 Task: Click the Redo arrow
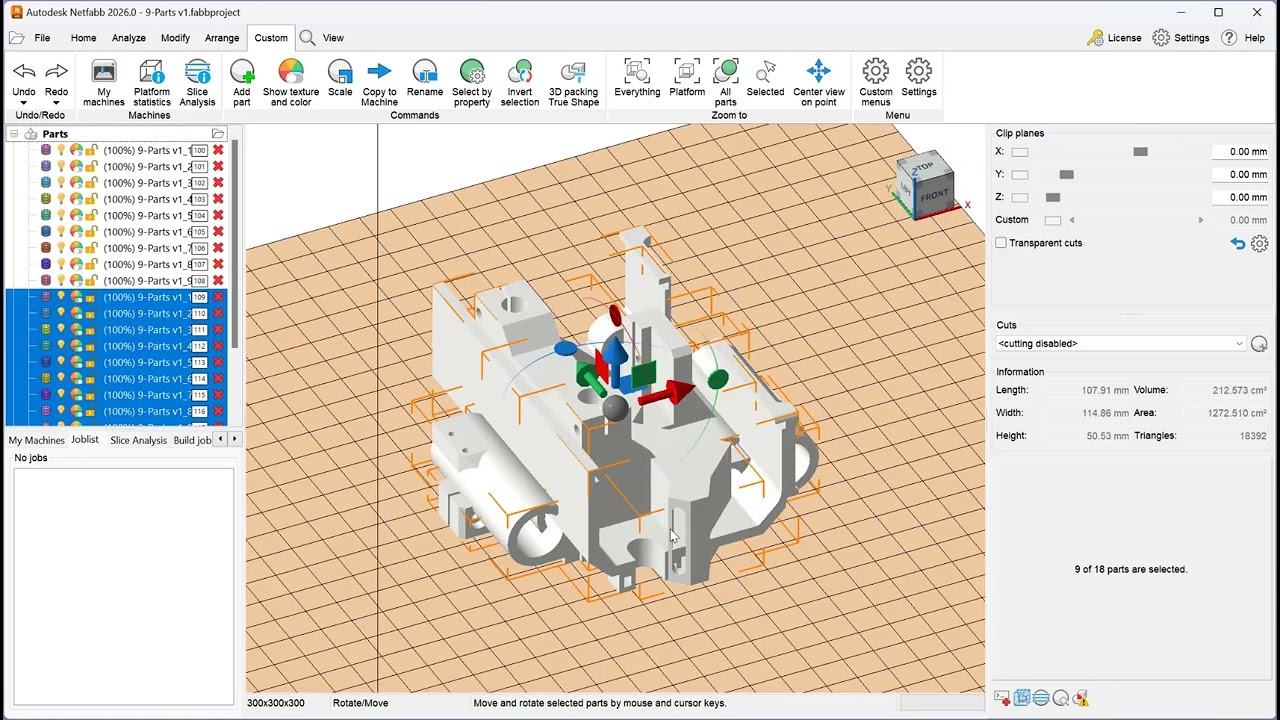click(57, 72)
